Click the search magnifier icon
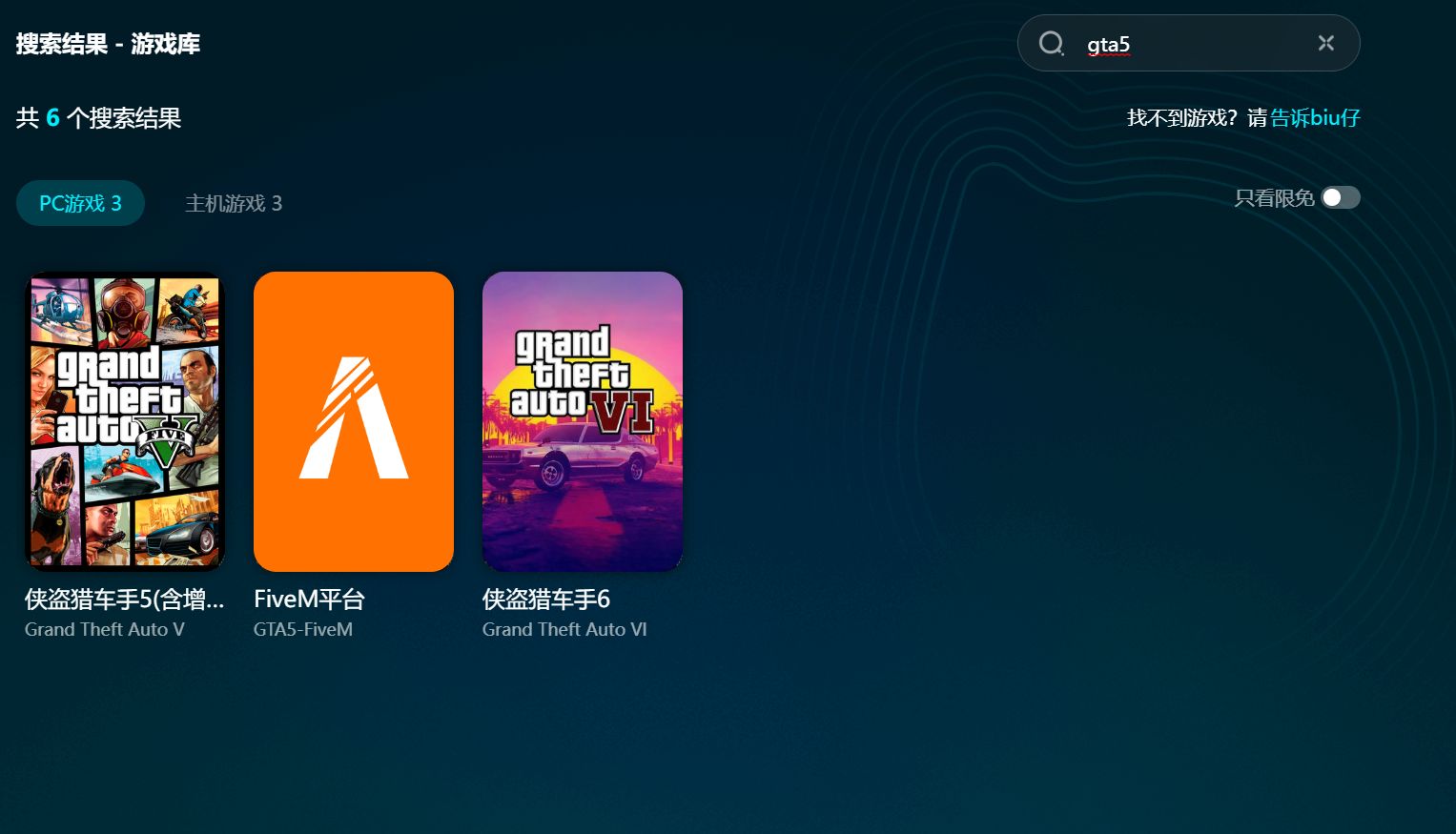This screenshot has width=1456, height=834. [1052, 43]
